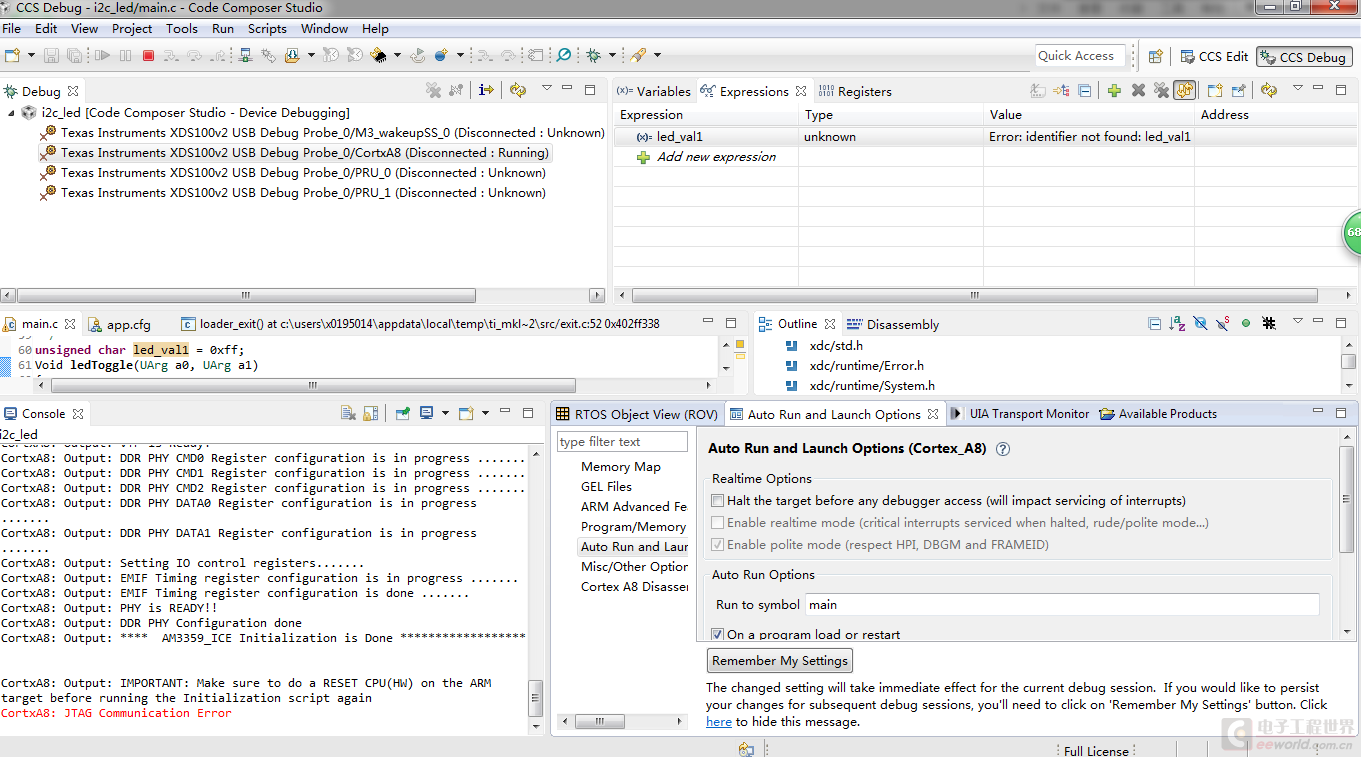The image size is (1361, 757).
Task: Click the Resume (play) toolbar icon
Action: pyautogui.click(x=102, y=55)
